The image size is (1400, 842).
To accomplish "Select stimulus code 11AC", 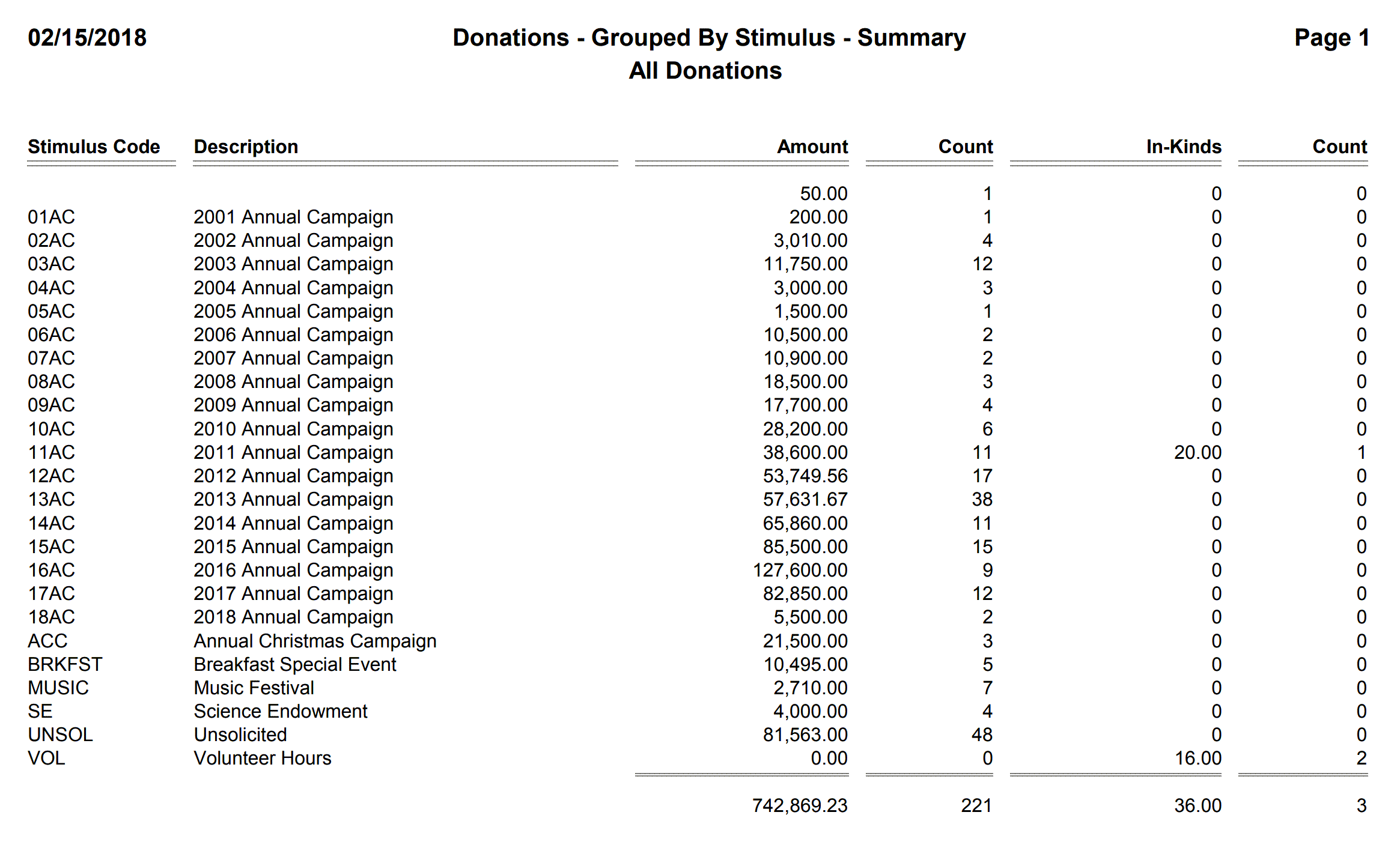I will pyautogui.click(x=51, y=452).
